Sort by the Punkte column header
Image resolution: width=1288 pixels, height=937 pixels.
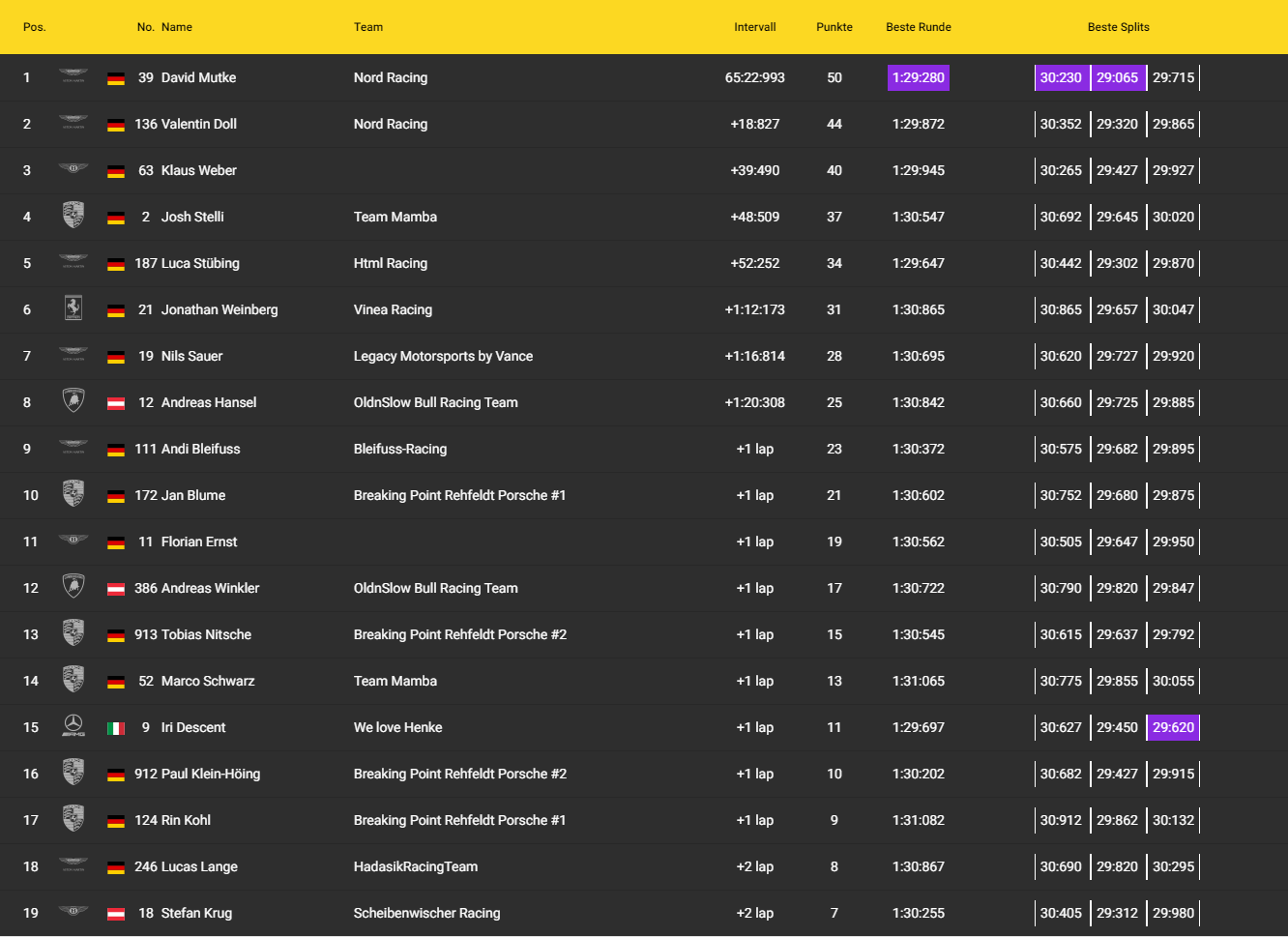pos(834,27)
